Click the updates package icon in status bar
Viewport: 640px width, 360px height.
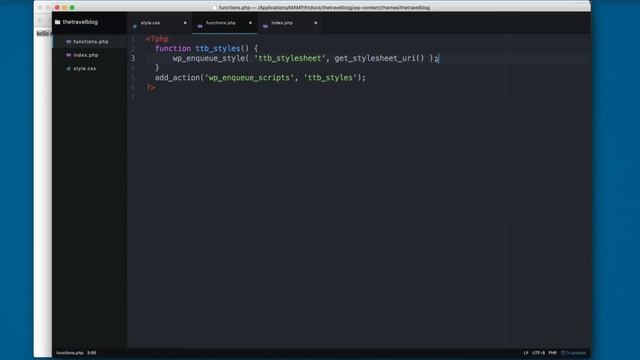[x=563, y=353]
